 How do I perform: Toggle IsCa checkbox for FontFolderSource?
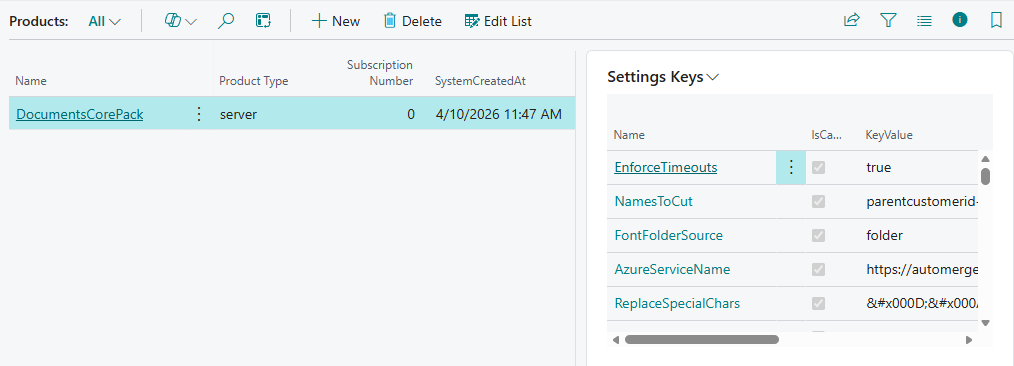(x=818, y=235)
